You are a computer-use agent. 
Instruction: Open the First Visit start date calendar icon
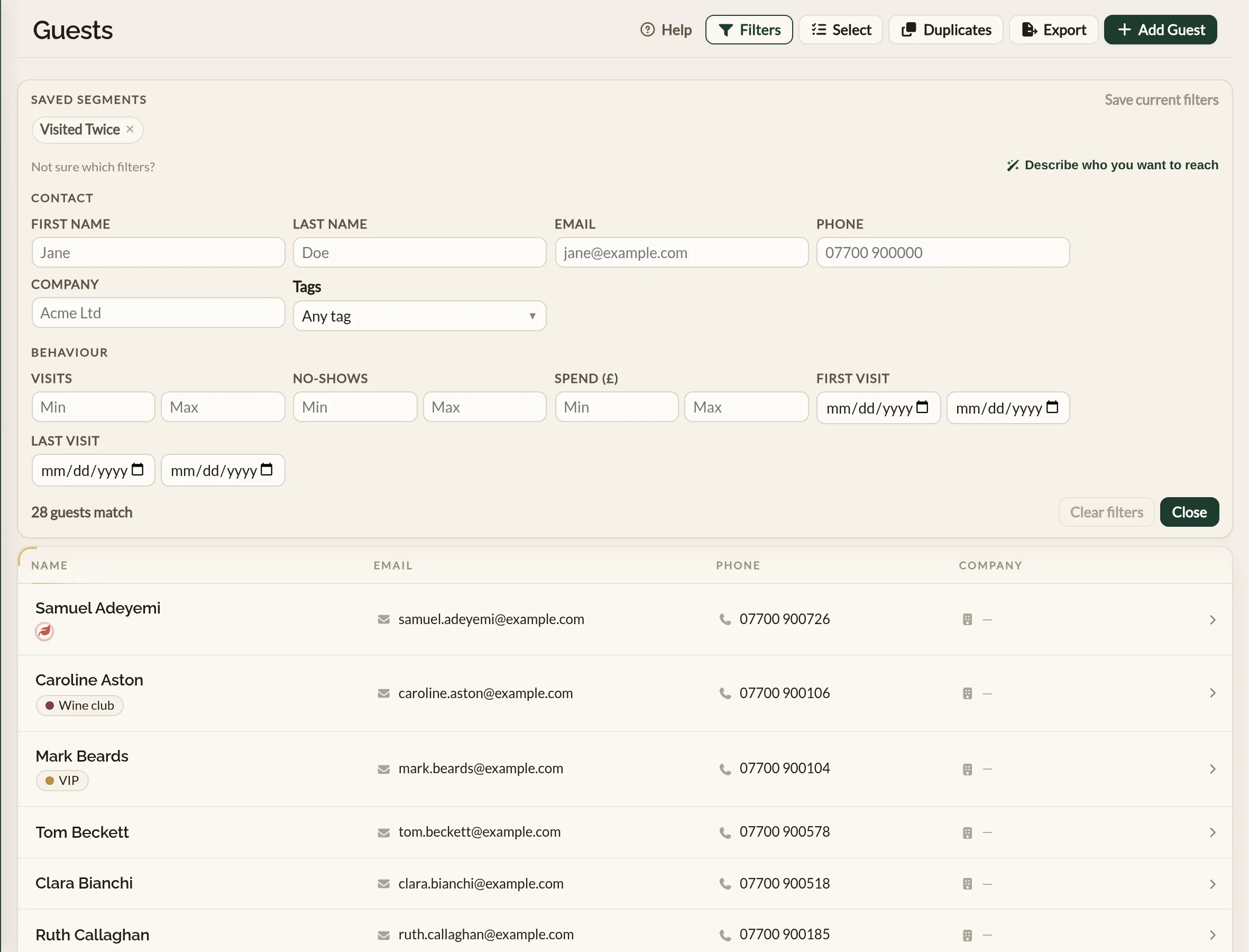[922, 407]
